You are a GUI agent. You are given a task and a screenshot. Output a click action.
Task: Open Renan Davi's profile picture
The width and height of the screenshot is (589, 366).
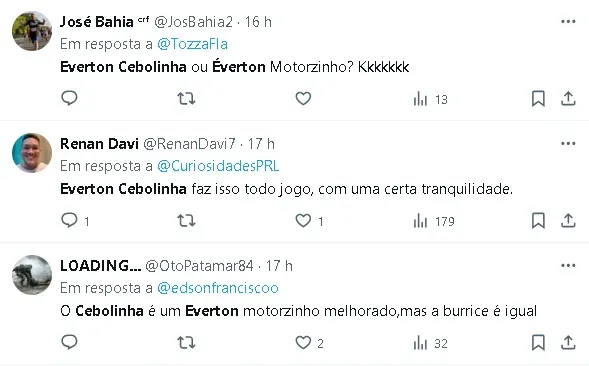point(32,153)
